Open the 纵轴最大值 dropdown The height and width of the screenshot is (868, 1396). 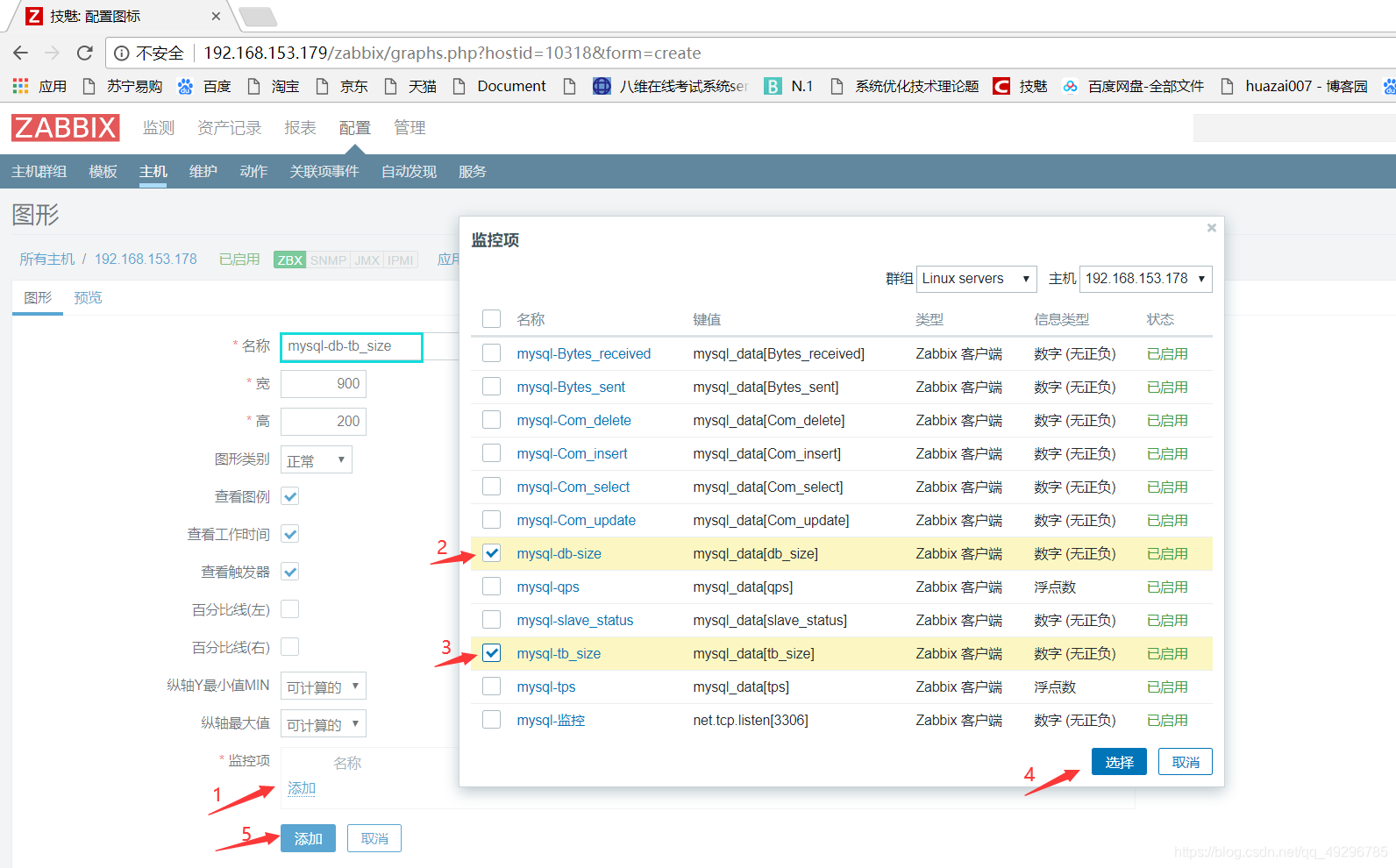[323, 723]
